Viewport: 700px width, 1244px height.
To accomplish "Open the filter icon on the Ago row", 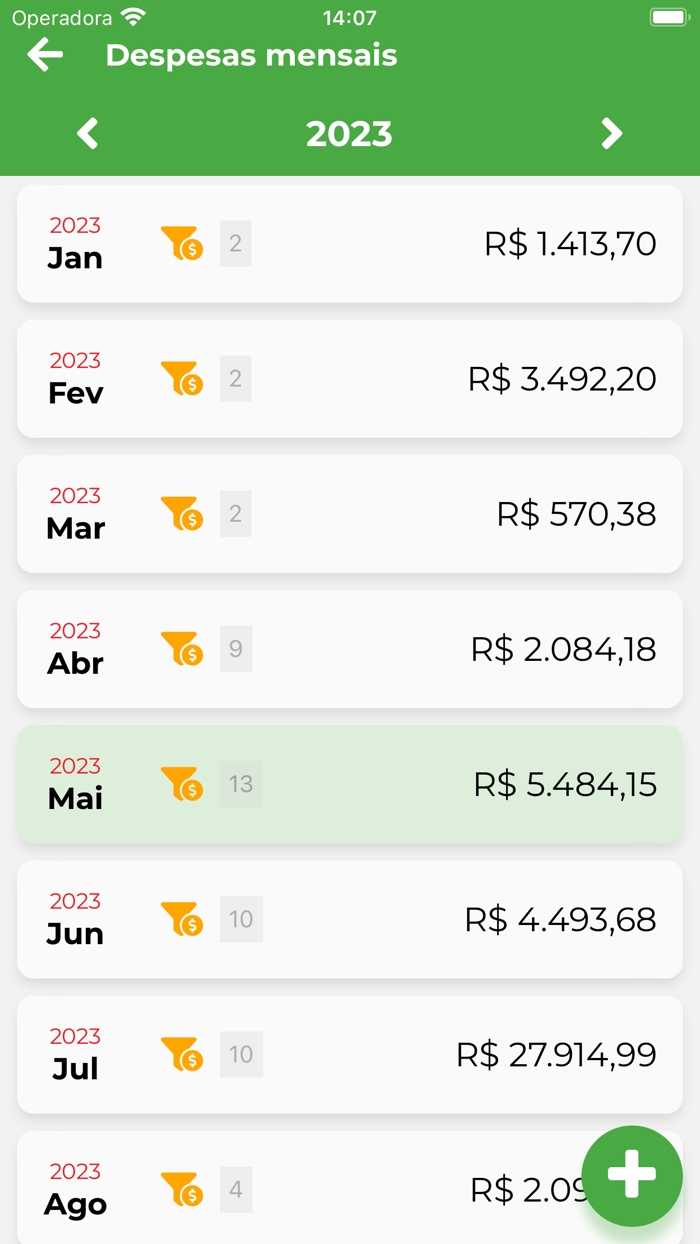I will click(x=181, y=1189).
